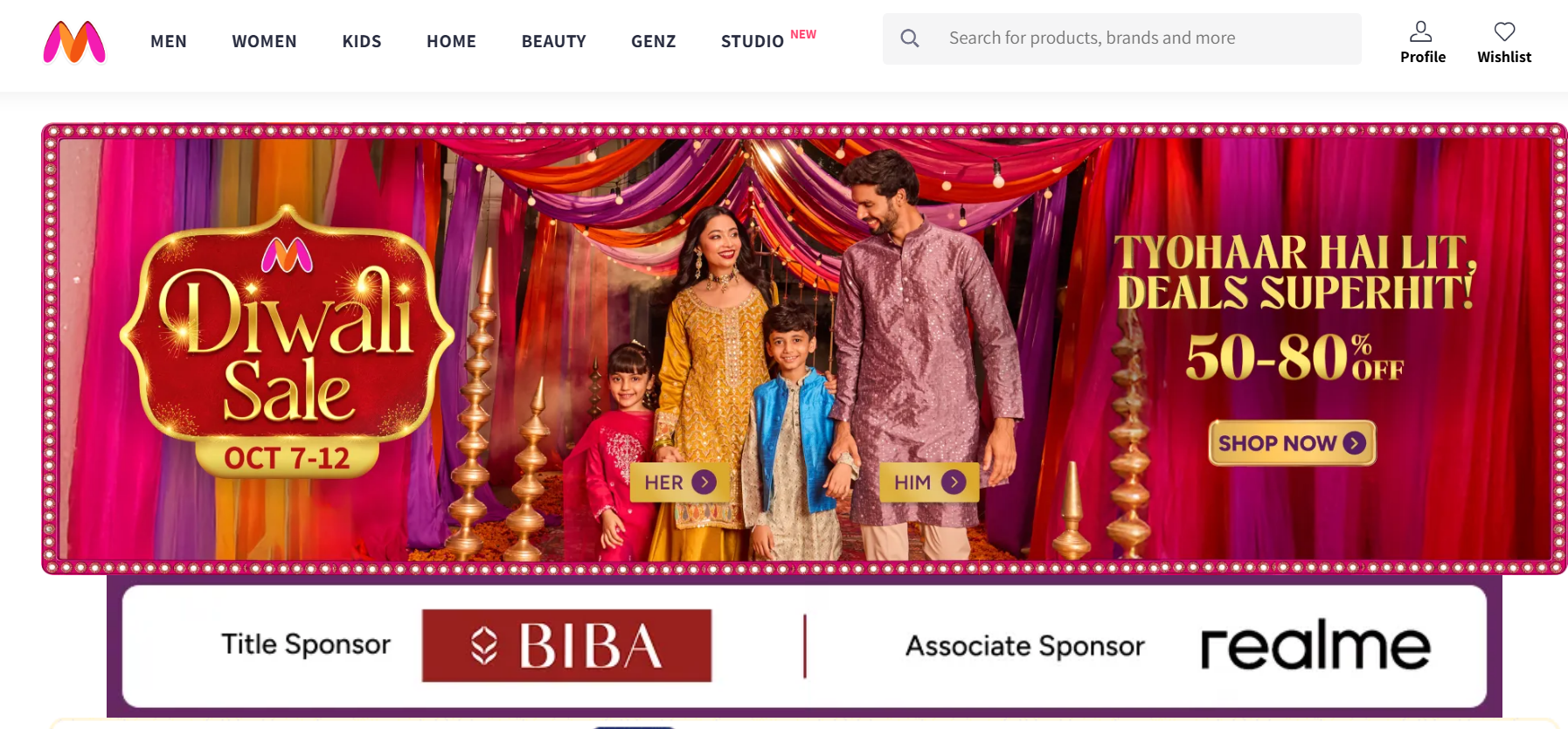Select the HOME category
Image resolution: width=1568 pixels, height=729 pixels.
[x=451, y=41]
